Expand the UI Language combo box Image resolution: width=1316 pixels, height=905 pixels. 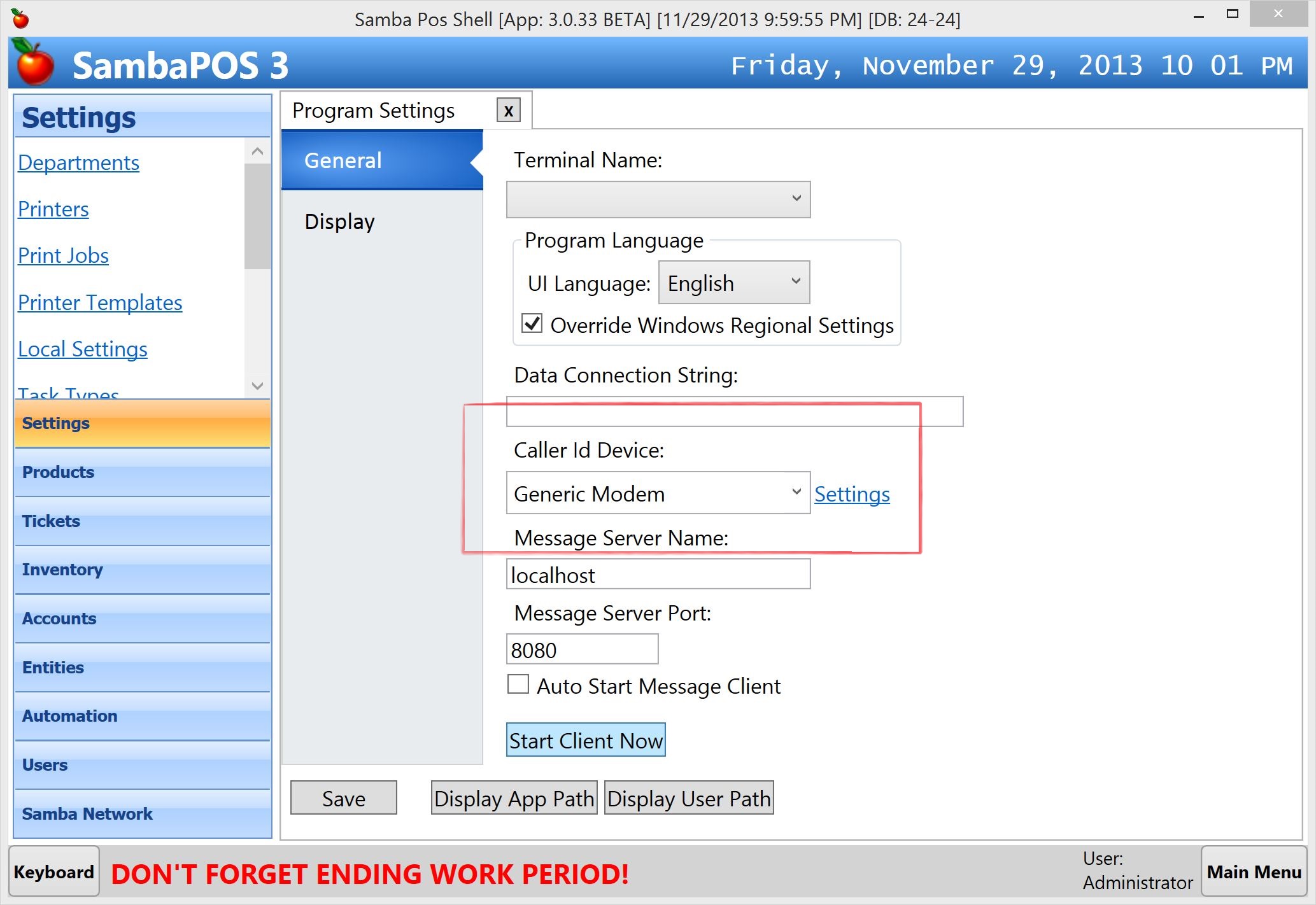[733, 283]
